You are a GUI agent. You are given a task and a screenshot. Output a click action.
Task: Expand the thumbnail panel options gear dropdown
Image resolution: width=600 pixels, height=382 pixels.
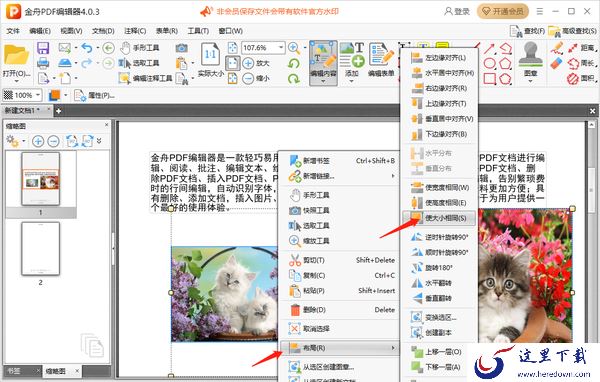pyautogui.click(x=24, y=141)
